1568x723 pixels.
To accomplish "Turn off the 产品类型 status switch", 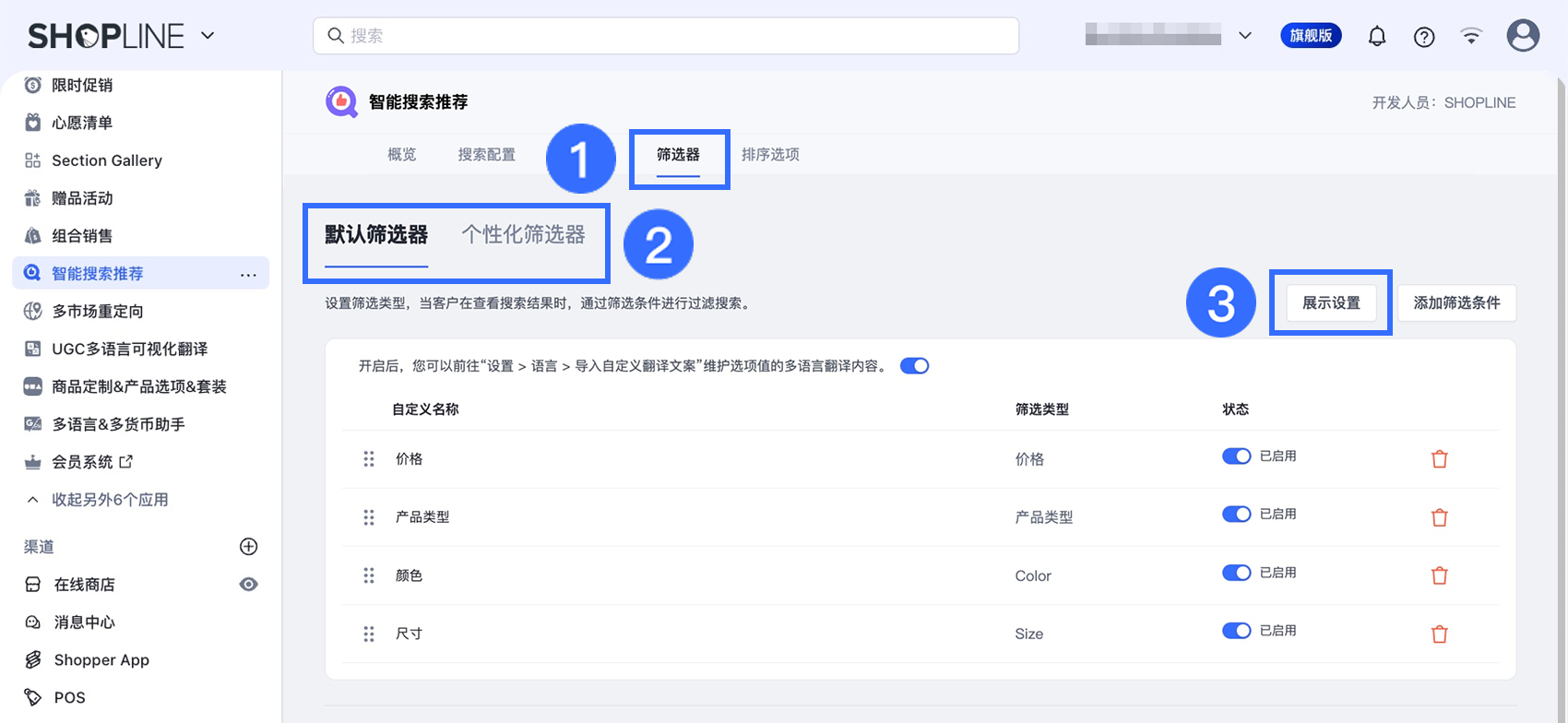I will (1236, 515).
